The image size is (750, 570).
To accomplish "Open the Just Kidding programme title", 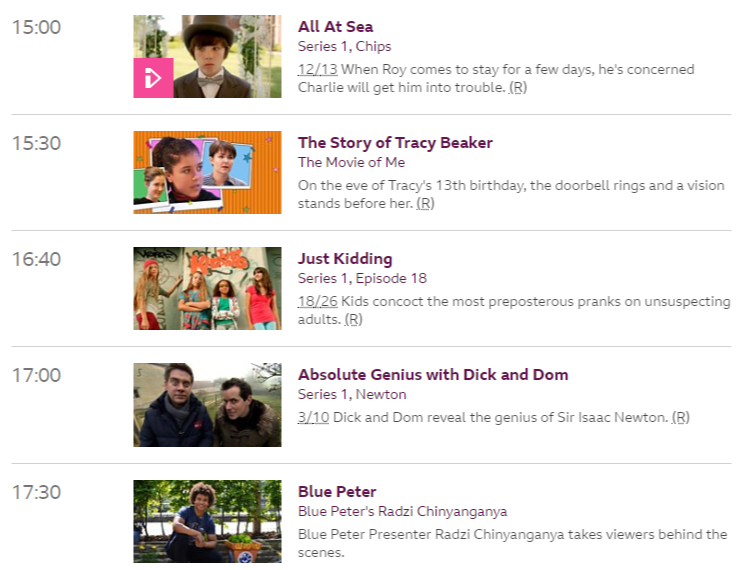I will [x=345, y=259].
